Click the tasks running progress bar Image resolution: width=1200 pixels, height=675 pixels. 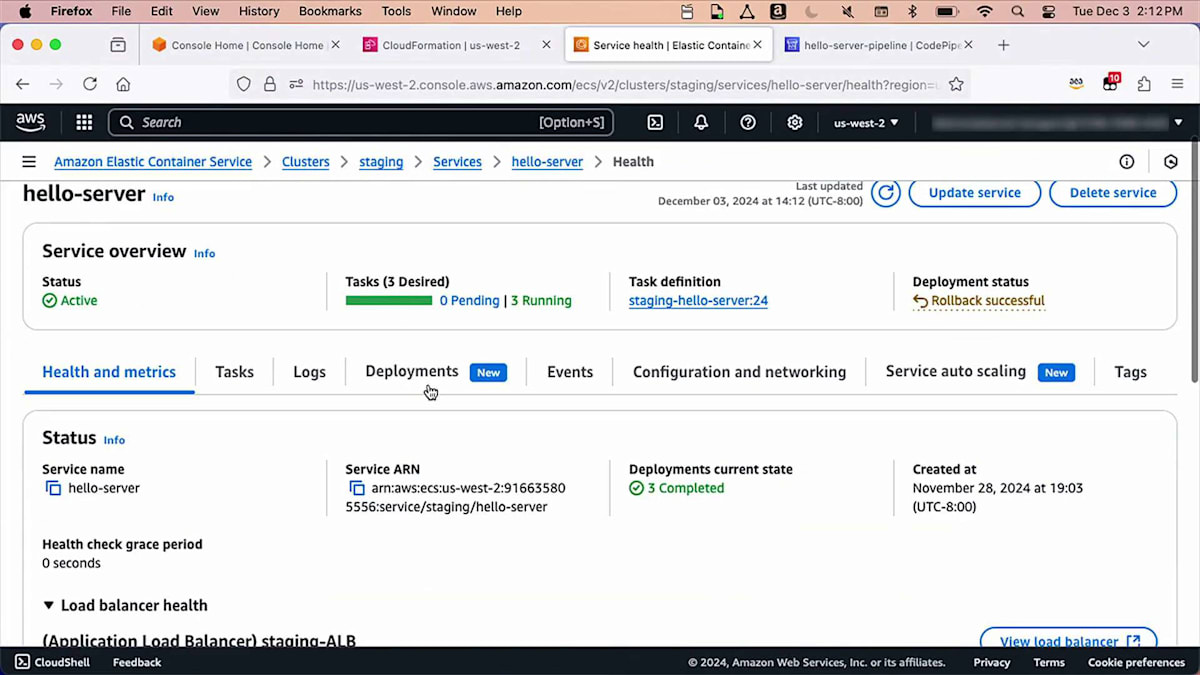[x=389, y=300]
